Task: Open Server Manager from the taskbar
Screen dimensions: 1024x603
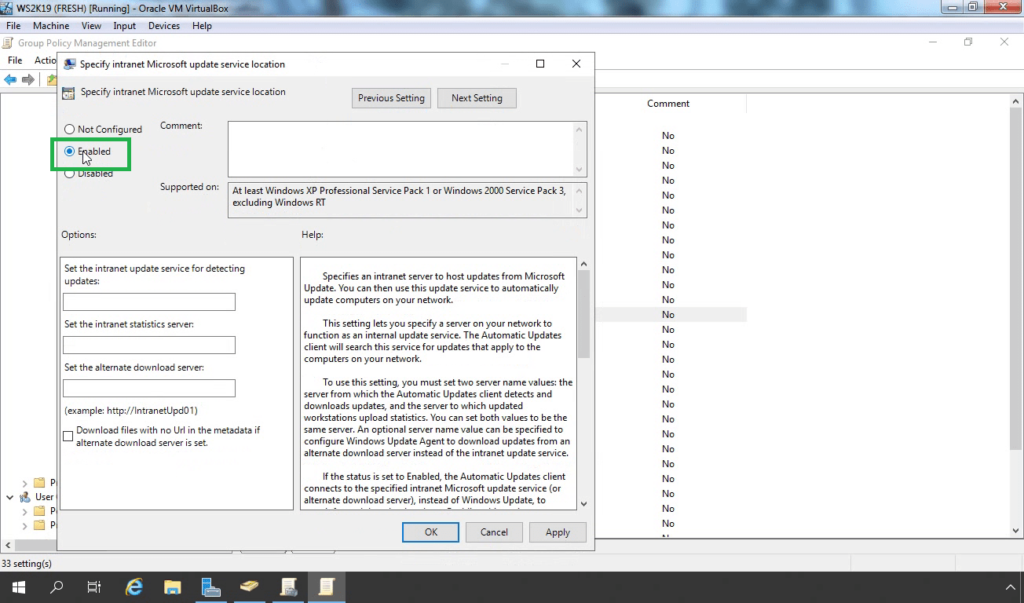Action: pyautogui.click(x=211, y=587)
